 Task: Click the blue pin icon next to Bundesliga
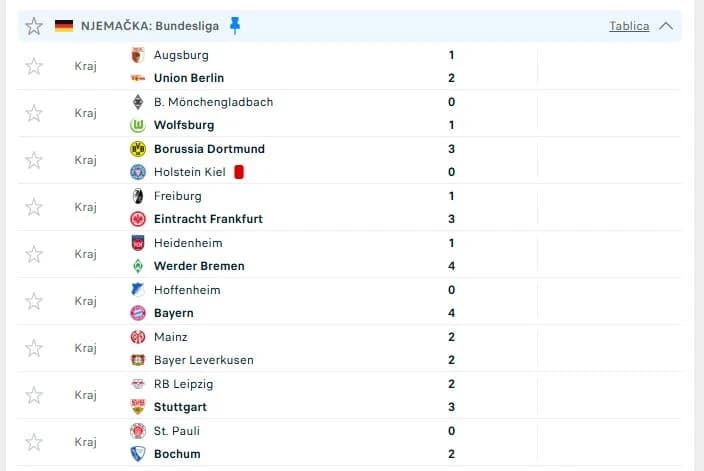click(x=234, y=26)
